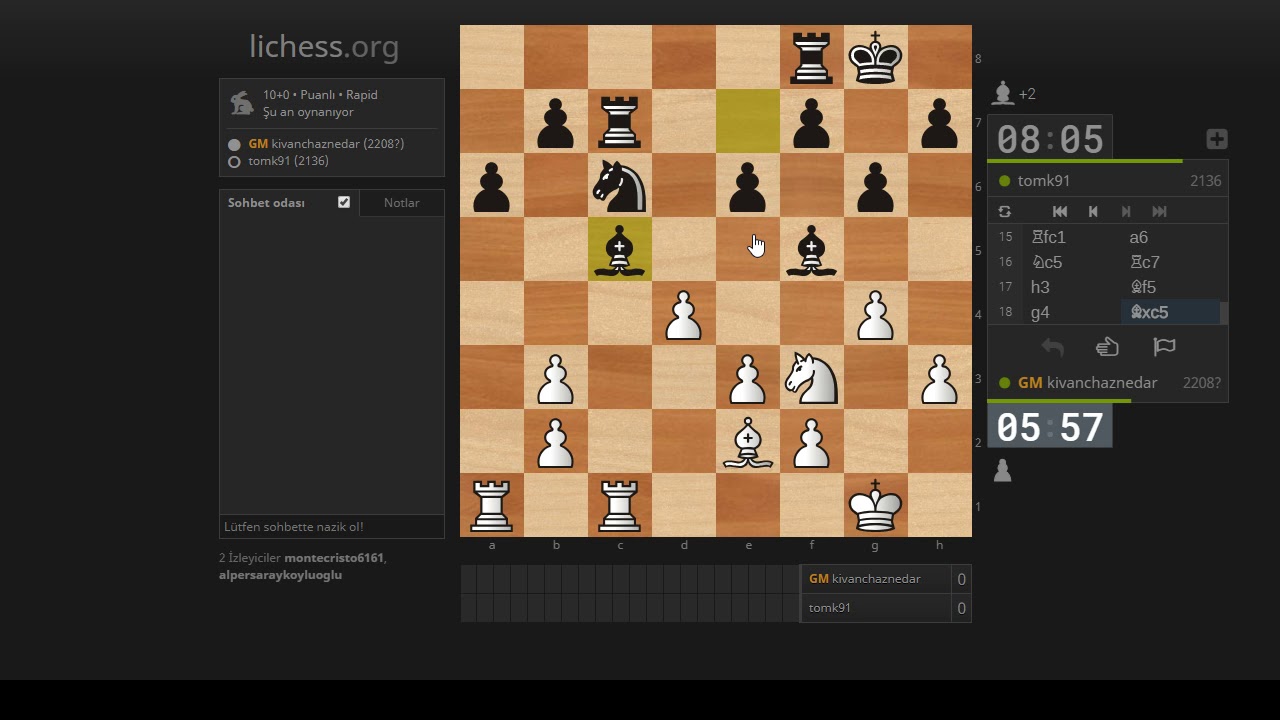The height and width of the screenshot is (720, 1280).
Task: Select the black king on g8
Action: click(876, 57)
